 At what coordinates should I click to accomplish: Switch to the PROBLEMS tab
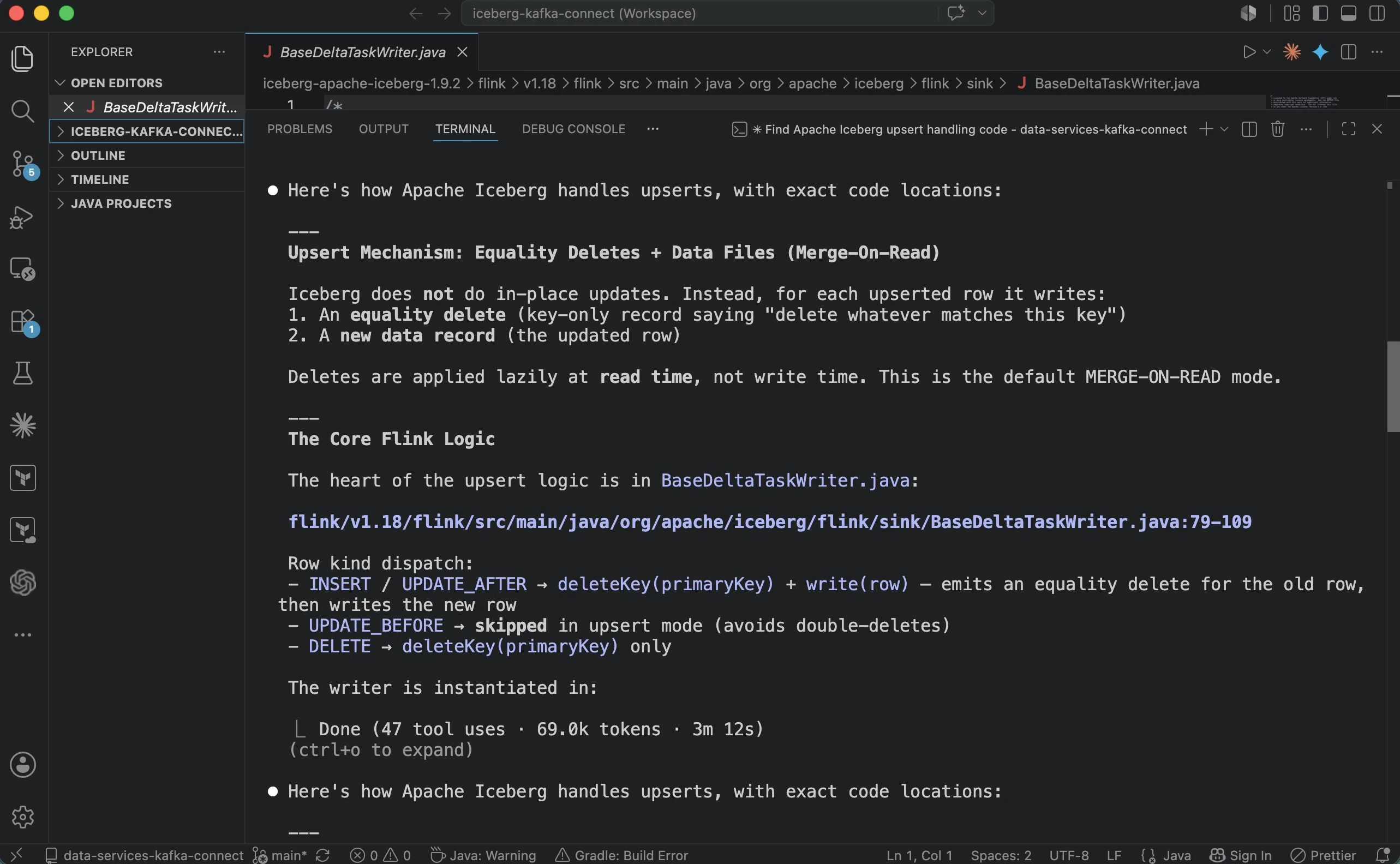click(300, 129)
